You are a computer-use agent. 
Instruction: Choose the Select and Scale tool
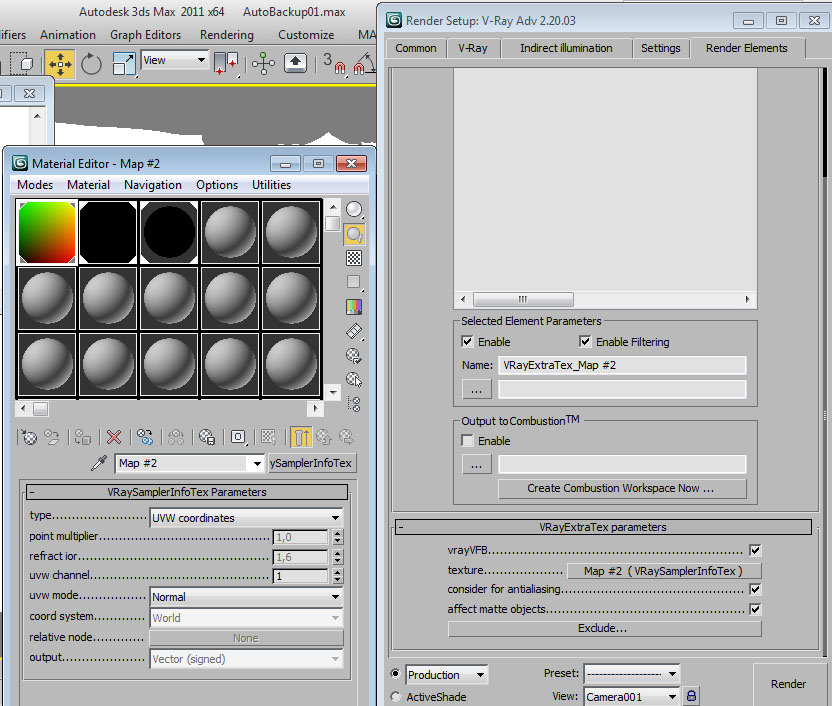click(124, 64)
